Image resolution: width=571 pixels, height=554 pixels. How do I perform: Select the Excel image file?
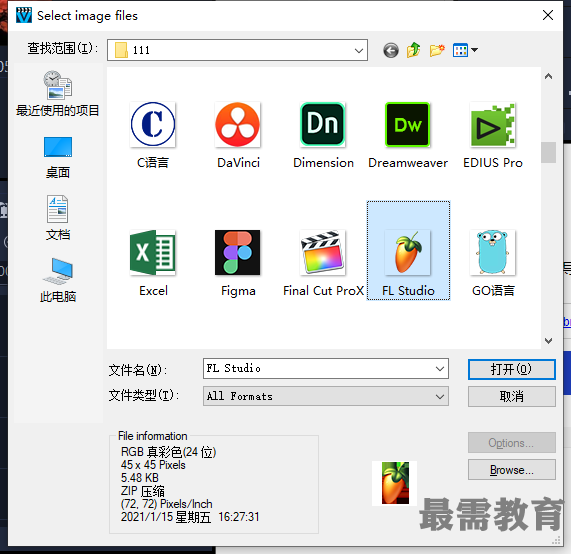pos(153,263)
